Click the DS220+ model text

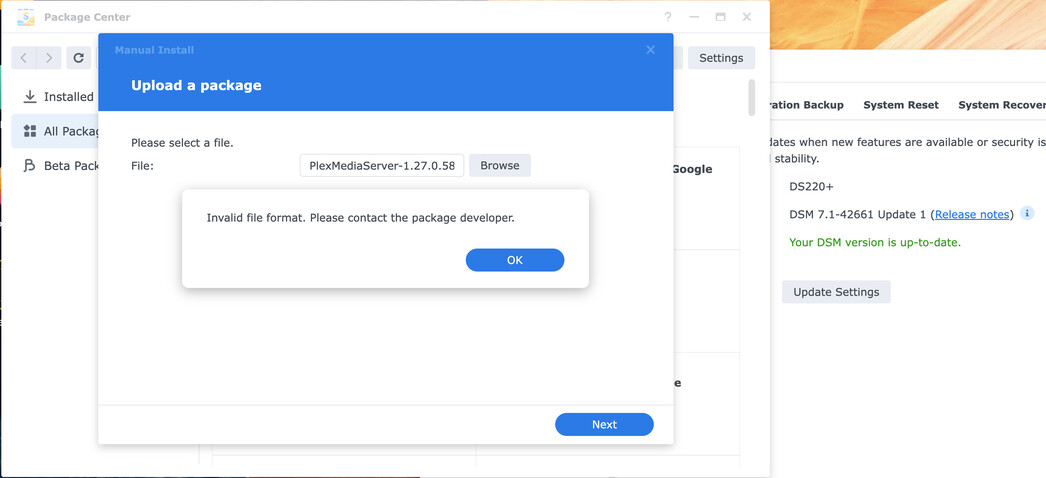coord(811,187)
